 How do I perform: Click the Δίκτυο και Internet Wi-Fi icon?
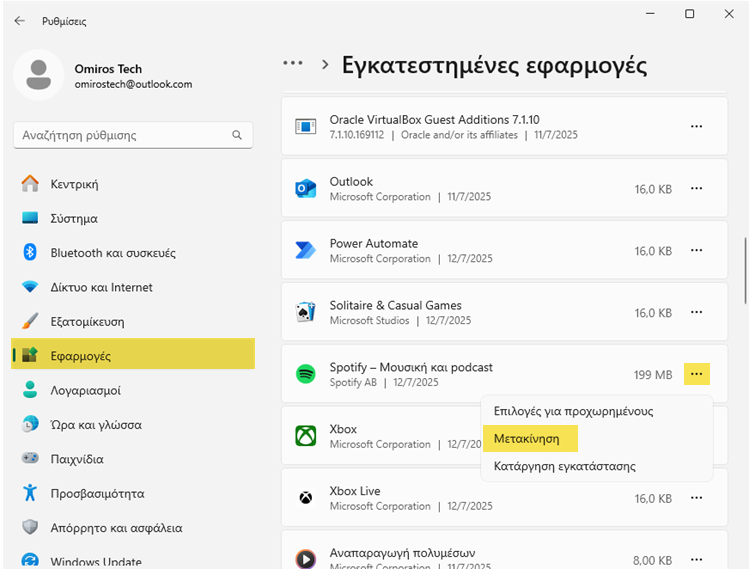click(30, 287)
